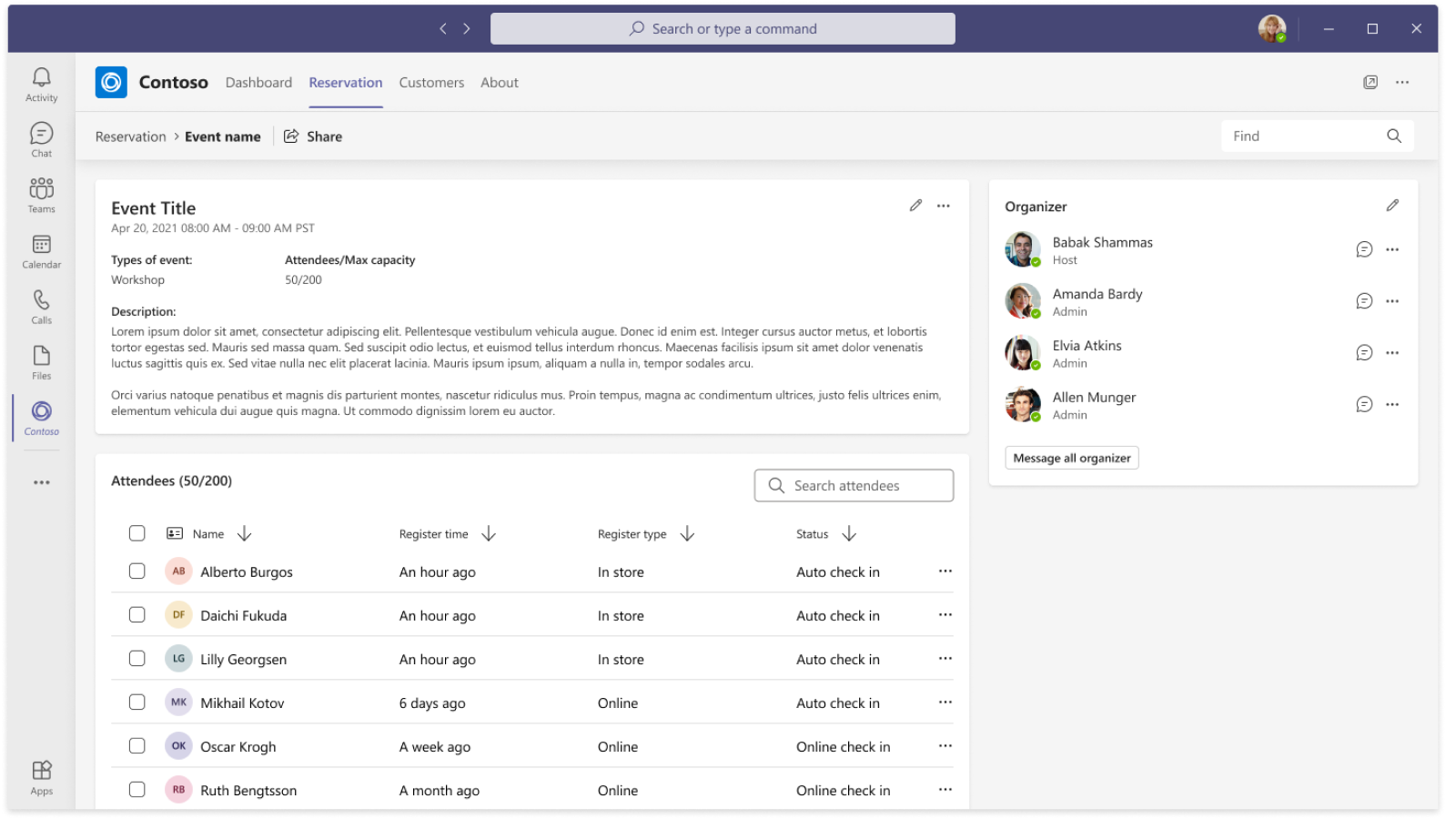Chat with Elvia Atkins

(x=1364, y=353)
